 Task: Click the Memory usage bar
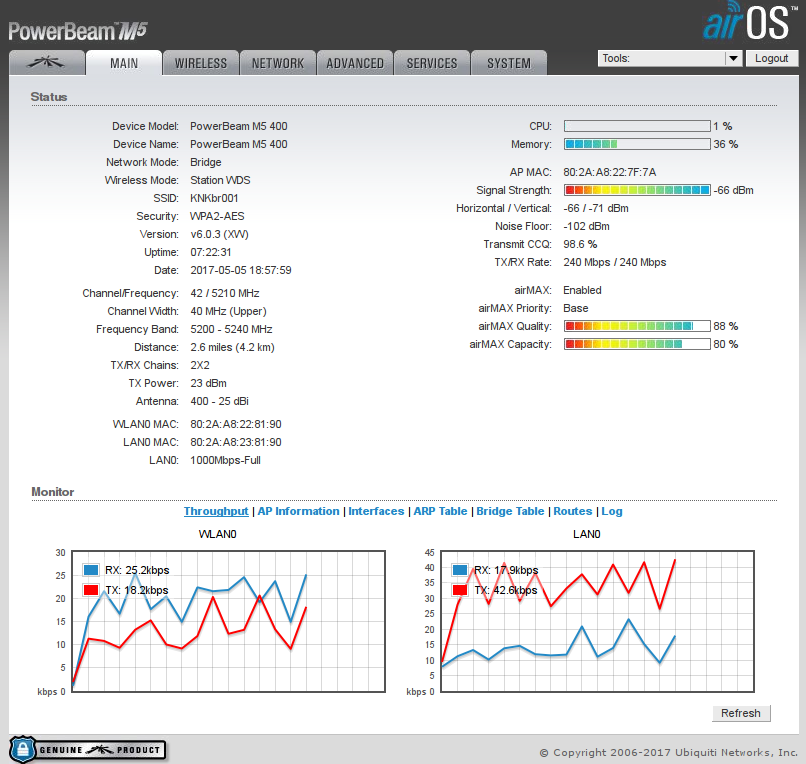[637, 144]
